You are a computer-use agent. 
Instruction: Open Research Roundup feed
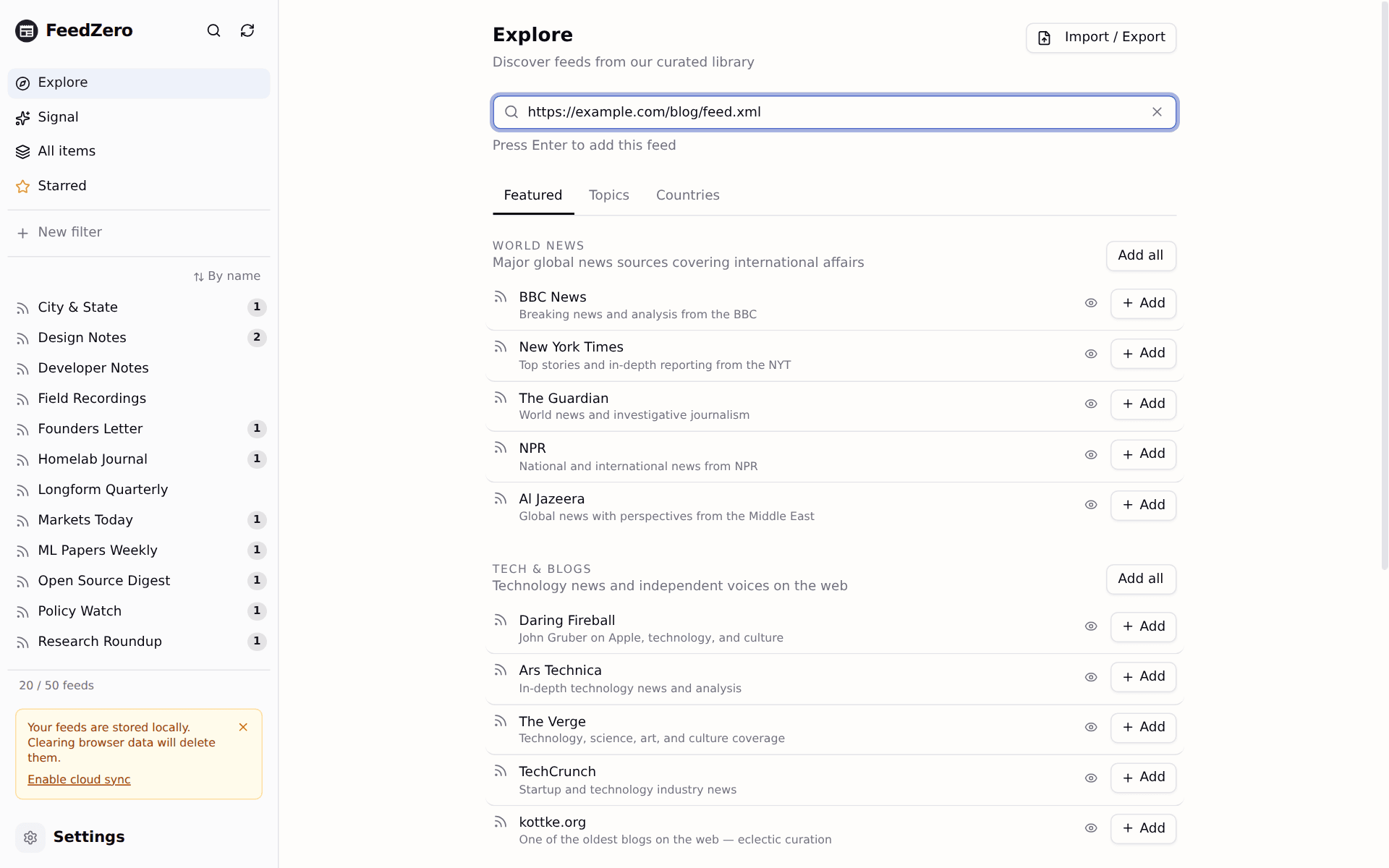[139, 642]
